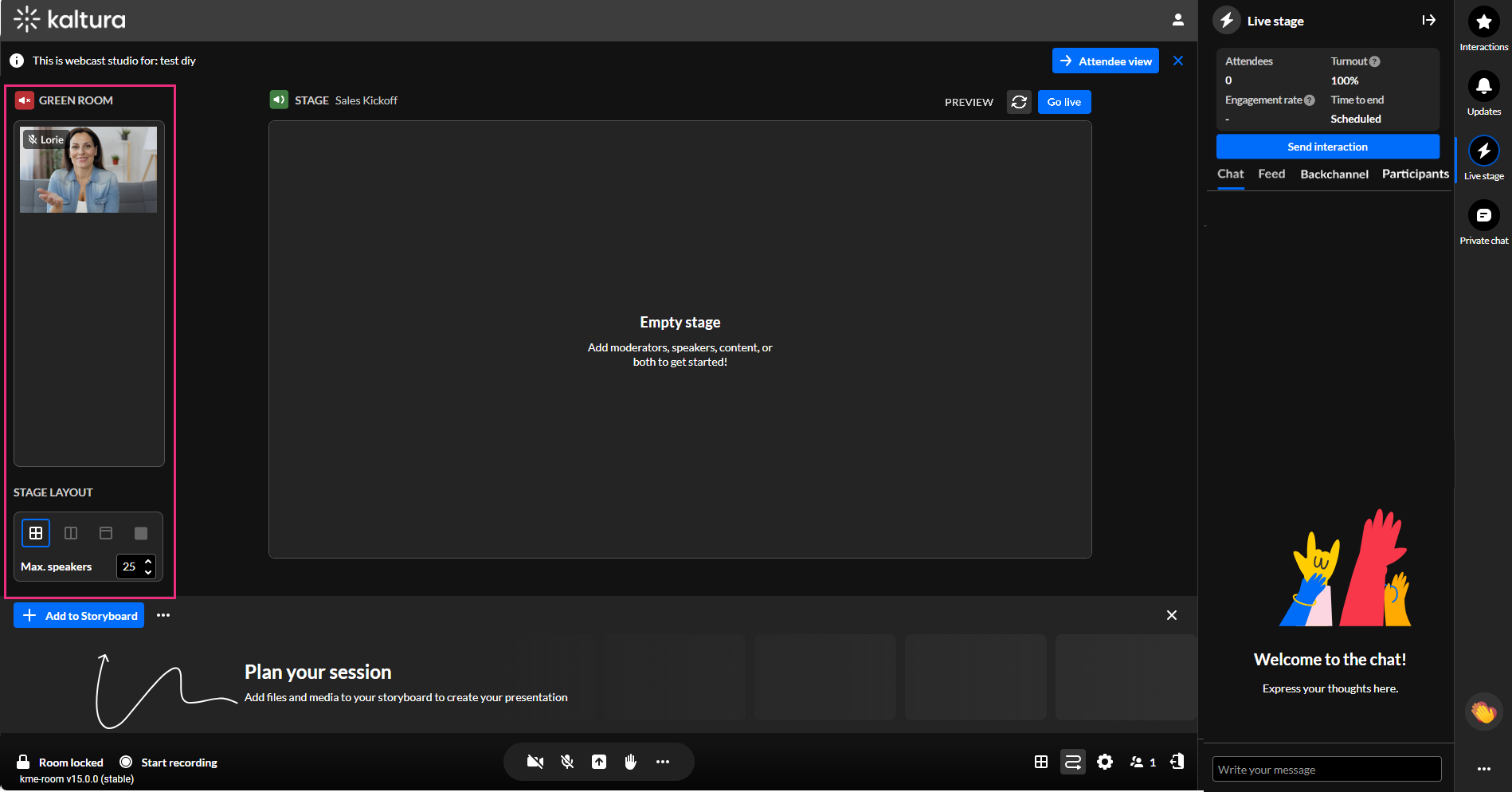Click the Scheduled time-to-end status
1512x792 pixels.
tap(1356, 119)
